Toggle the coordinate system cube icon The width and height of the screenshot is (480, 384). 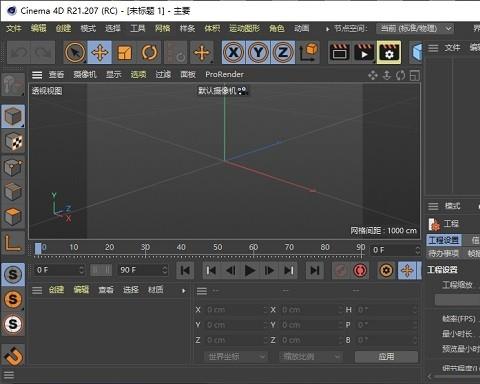(308, 52)
